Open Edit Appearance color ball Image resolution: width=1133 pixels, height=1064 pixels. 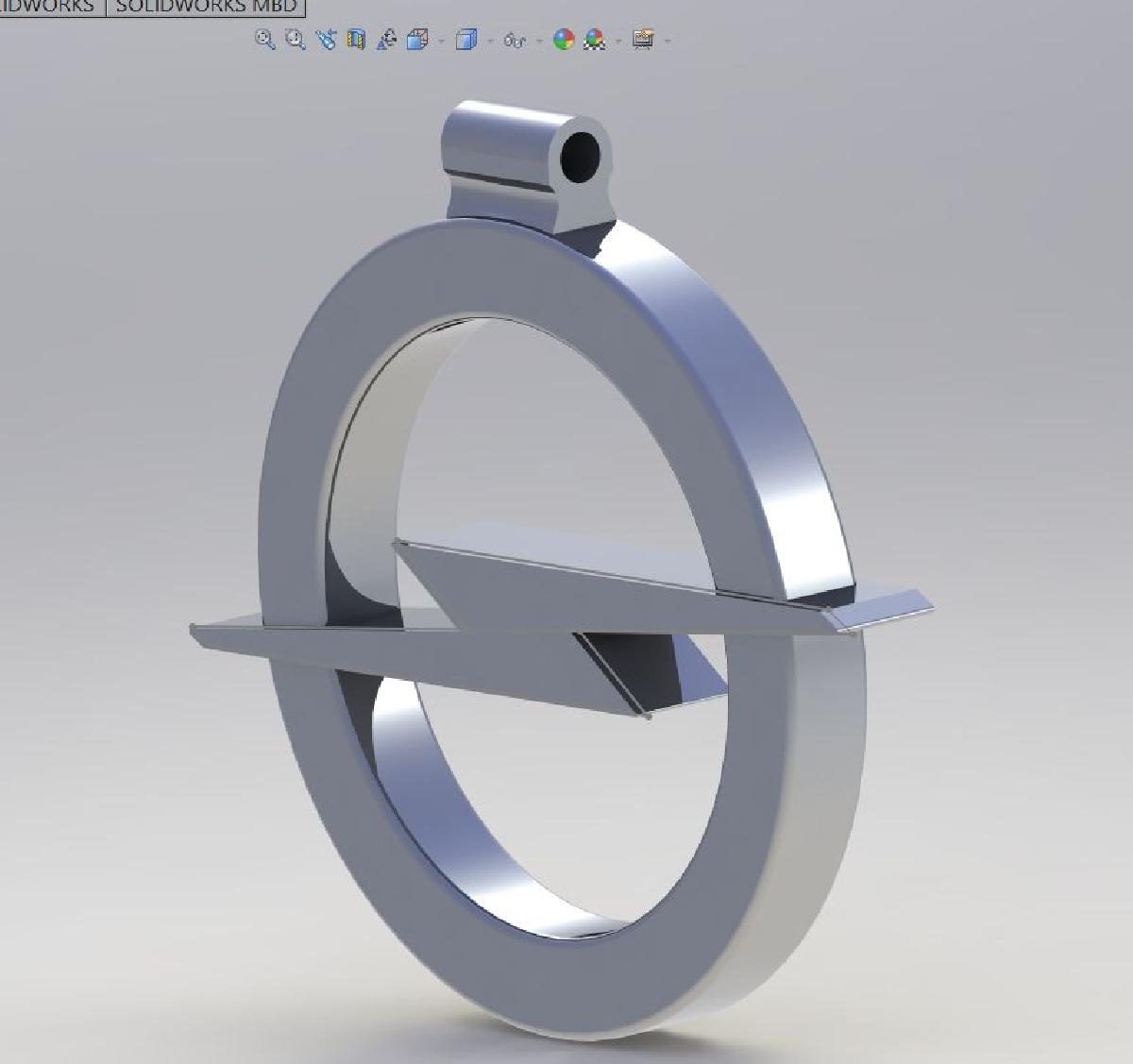coord(564,40)
